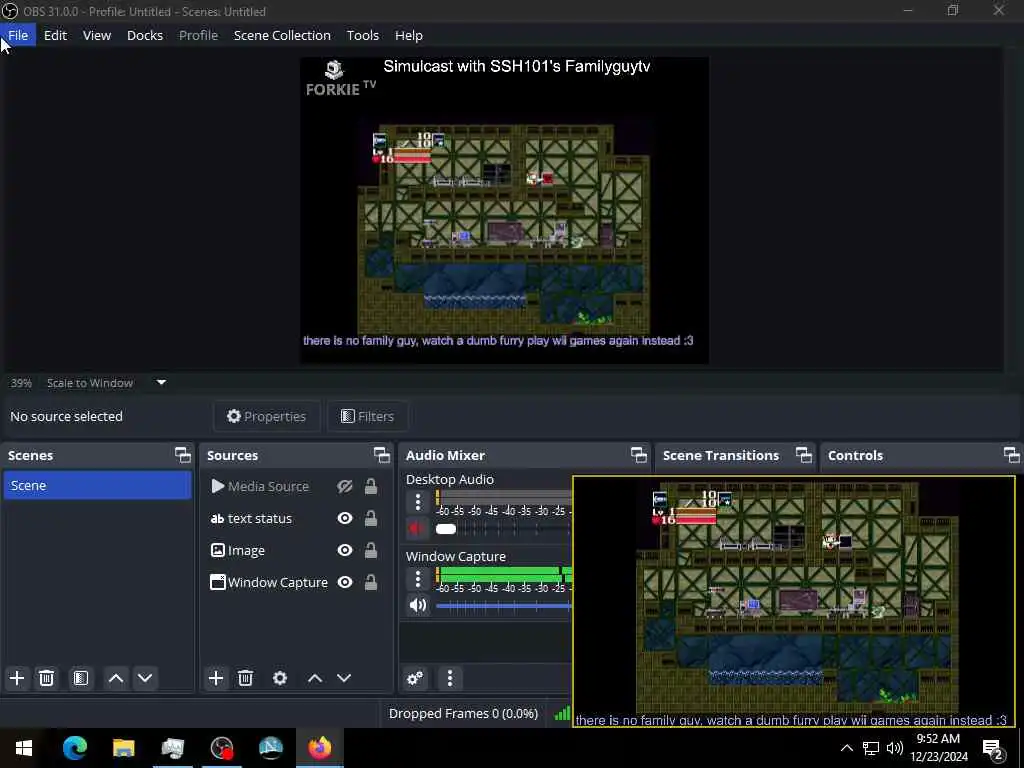
Task: Show hidden system tray icons
Action: tap(846, 748)
